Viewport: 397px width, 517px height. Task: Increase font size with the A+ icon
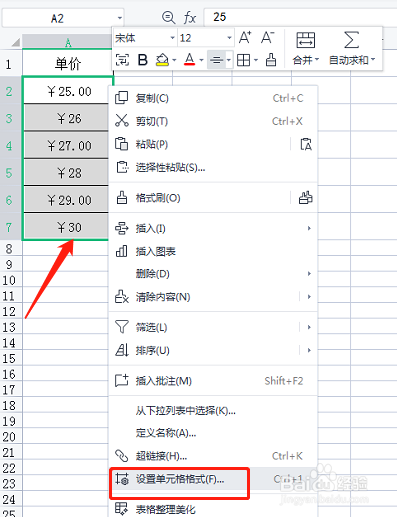point(245,37)
